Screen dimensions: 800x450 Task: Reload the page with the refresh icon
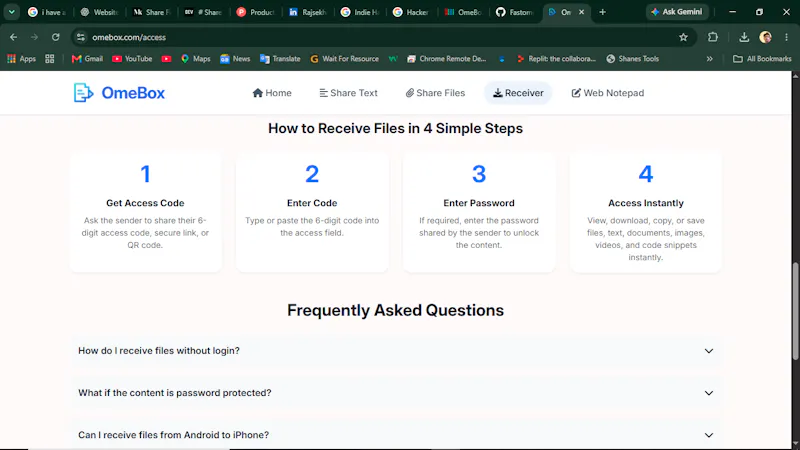(x=56, y=37)
